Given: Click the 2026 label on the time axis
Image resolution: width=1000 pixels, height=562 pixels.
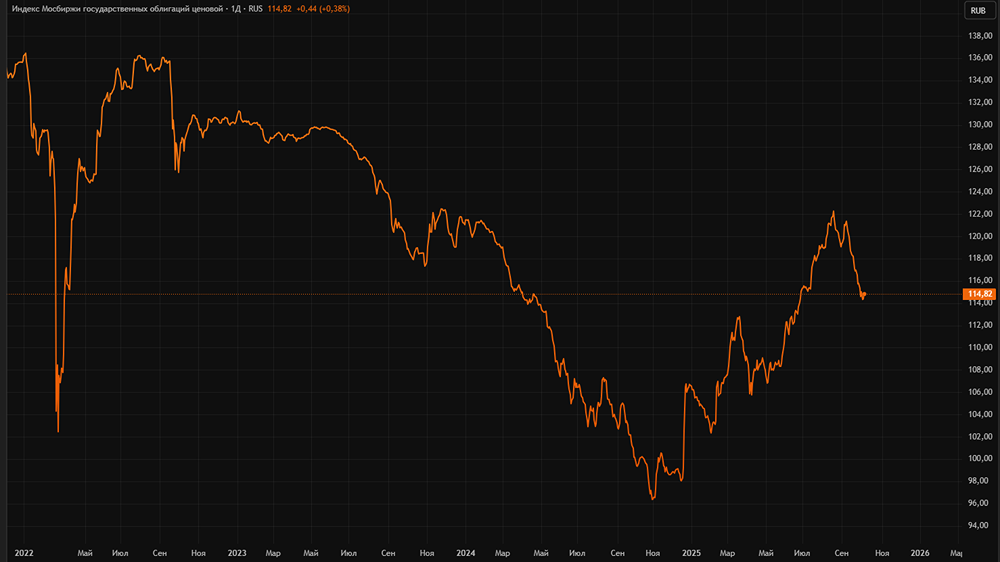Looking at the screenshot, I should click(920, 553).
